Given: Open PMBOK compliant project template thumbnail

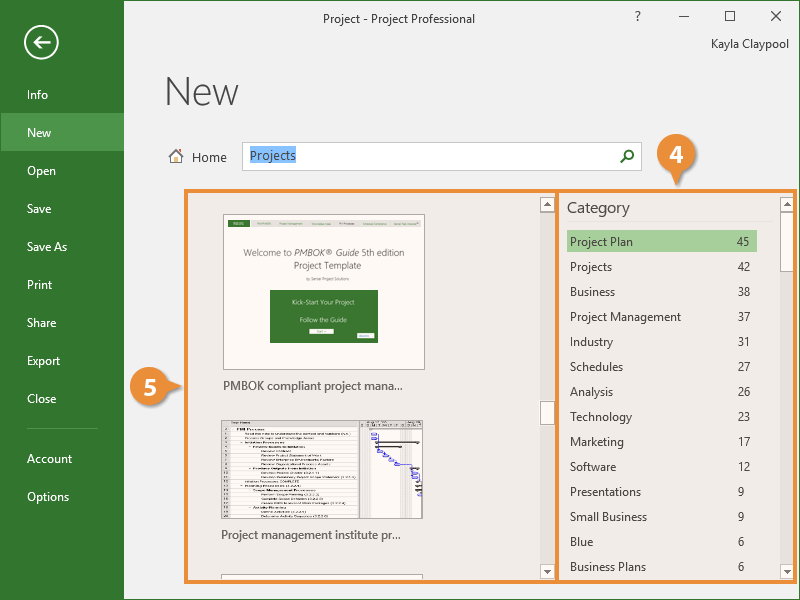Looking at the screenshot, I should click(323, 292).
